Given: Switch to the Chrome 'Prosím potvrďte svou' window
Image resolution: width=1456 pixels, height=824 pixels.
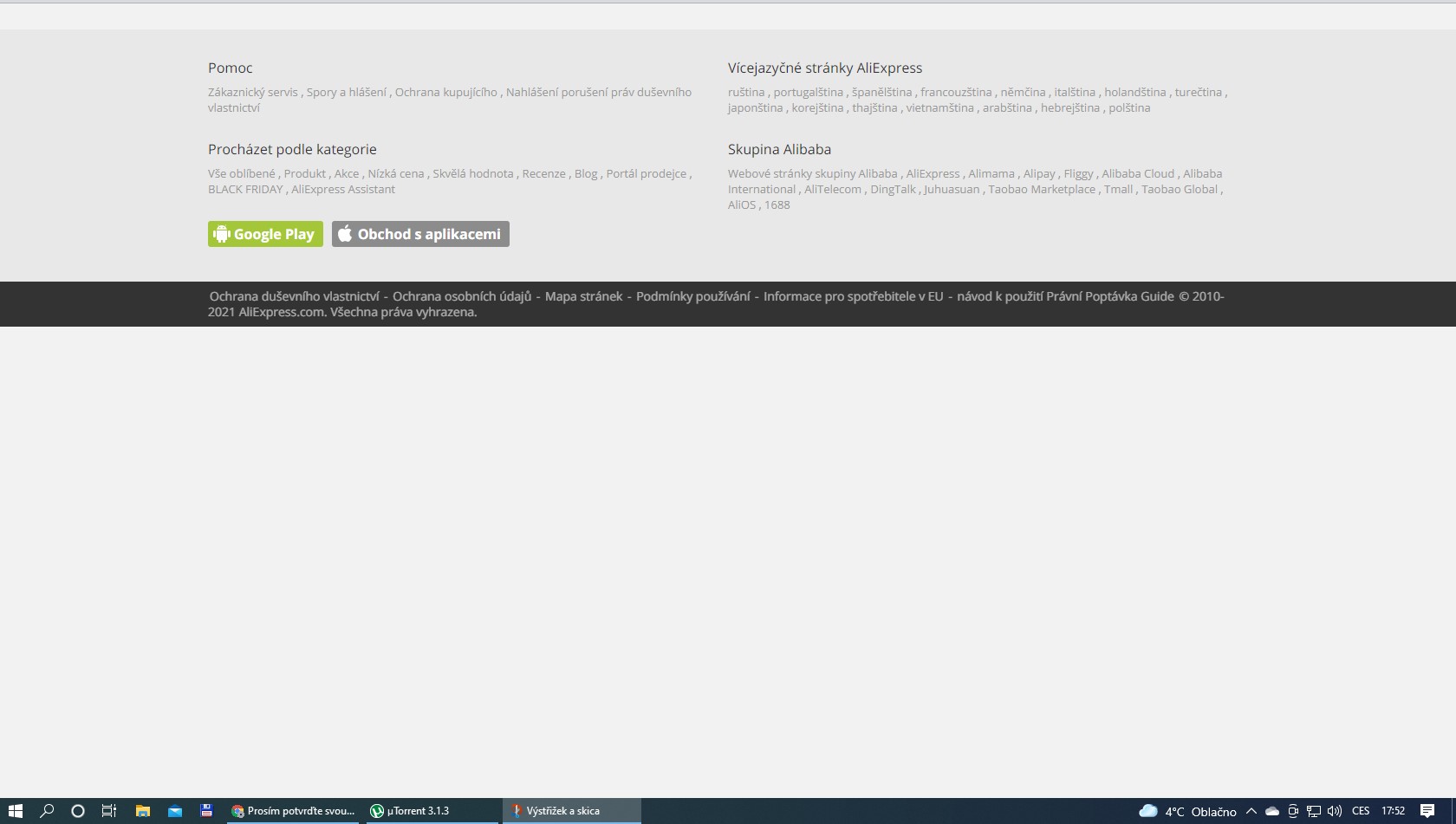Looking at the screenshot, I should point(293,811).
